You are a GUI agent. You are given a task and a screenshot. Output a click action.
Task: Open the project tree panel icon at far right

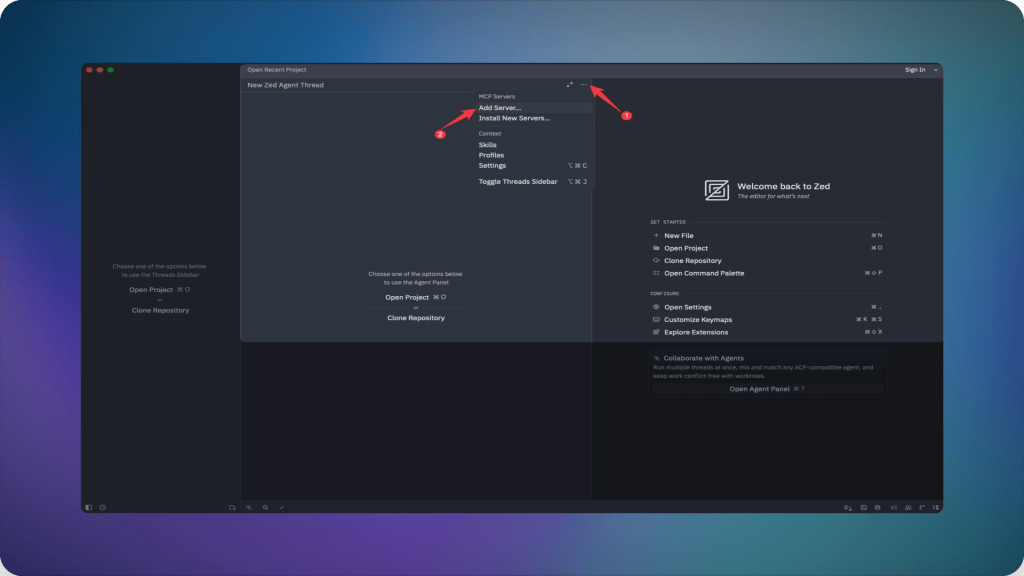coord(936,507)
